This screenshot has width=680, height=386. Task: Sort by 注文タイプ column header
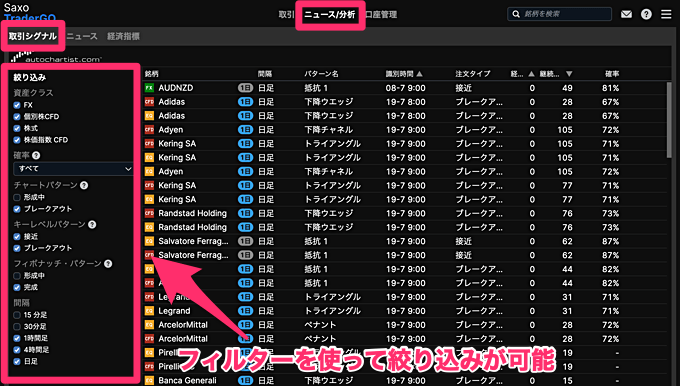point(473,74)
